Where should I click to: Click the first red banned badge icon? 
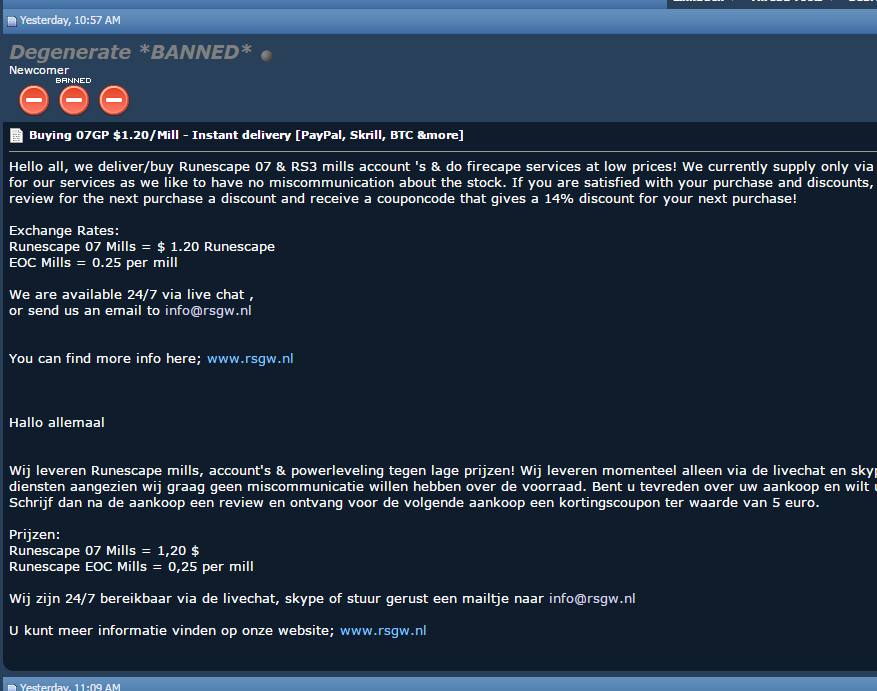pyautogui.click(x=34, y=100)
